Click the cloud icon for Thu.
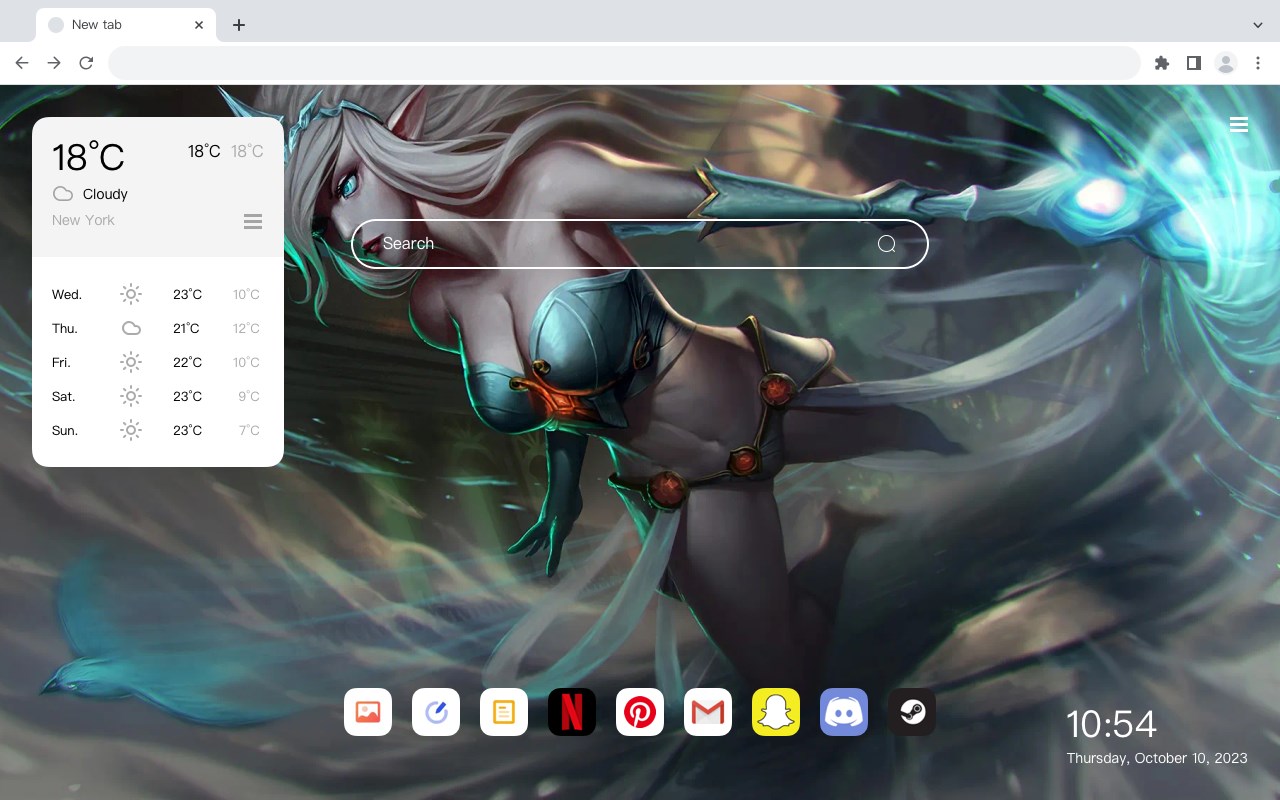Screen dimensions: 1280x800 click(x=131, y=328)
